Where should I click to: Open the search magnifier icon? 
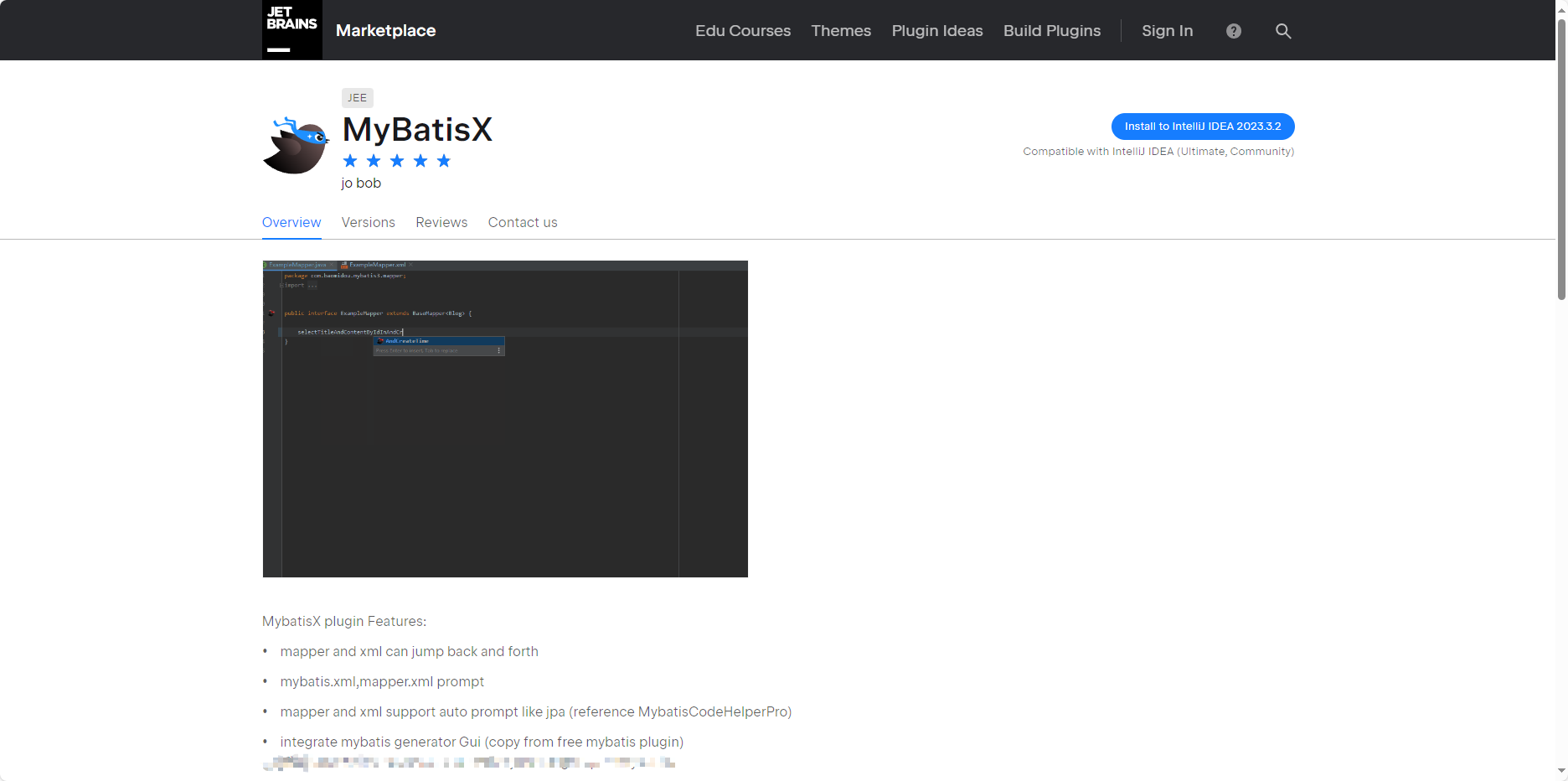pyautogui.click(x=1283, y=31)
